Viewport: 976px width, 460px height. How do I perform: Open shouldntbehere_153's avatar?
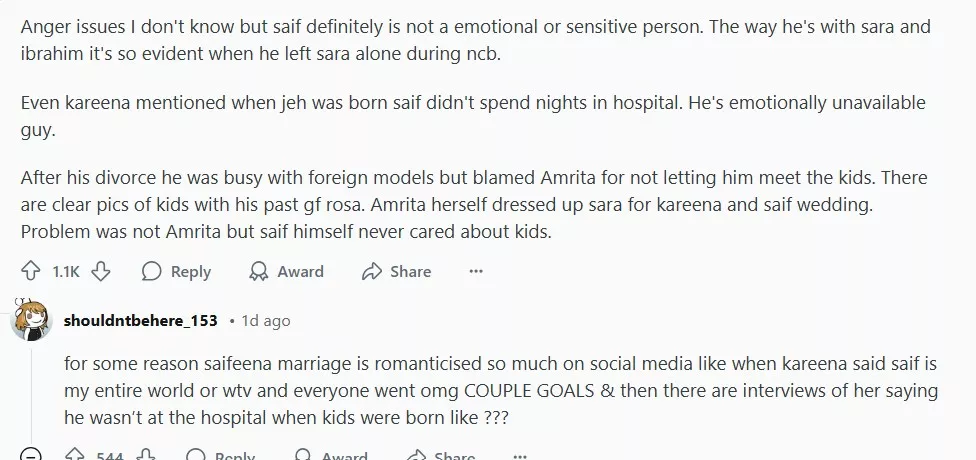coord(31,320)
